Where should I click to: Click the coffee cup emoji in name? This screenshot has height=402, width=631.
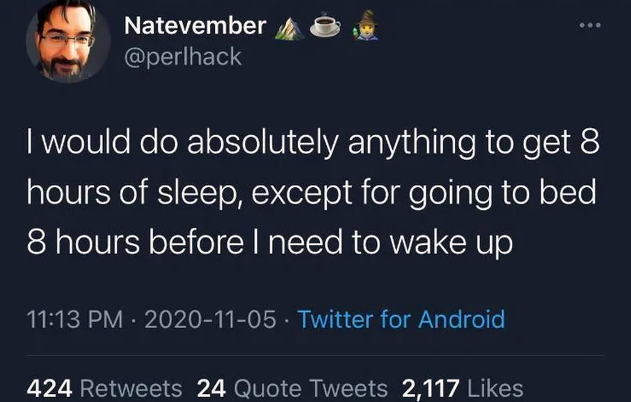pyautogui.click(x=323, y=27)
